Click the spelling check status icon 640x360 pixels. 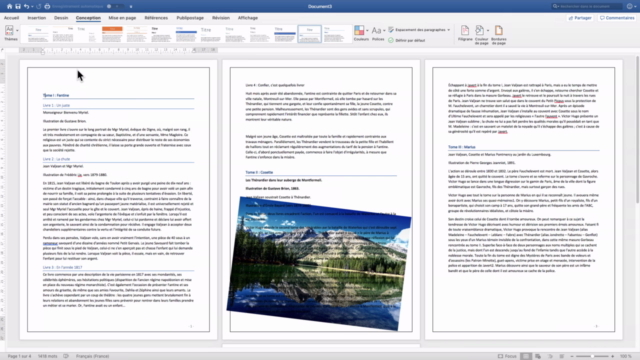pos(66,356)
